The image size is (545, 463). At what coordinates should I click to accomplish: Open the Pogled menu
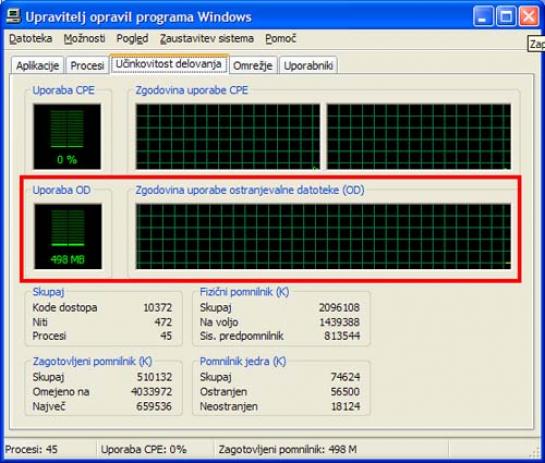[132, 38]
